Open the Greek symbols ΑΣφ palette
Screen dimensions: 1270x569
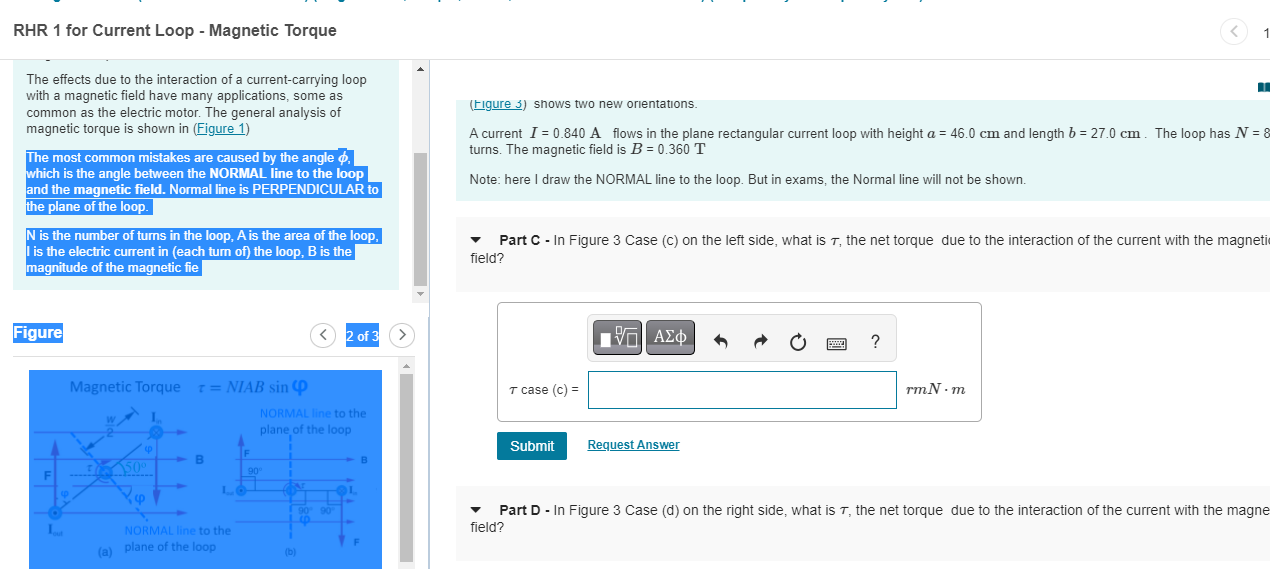(x=670, y=338)
